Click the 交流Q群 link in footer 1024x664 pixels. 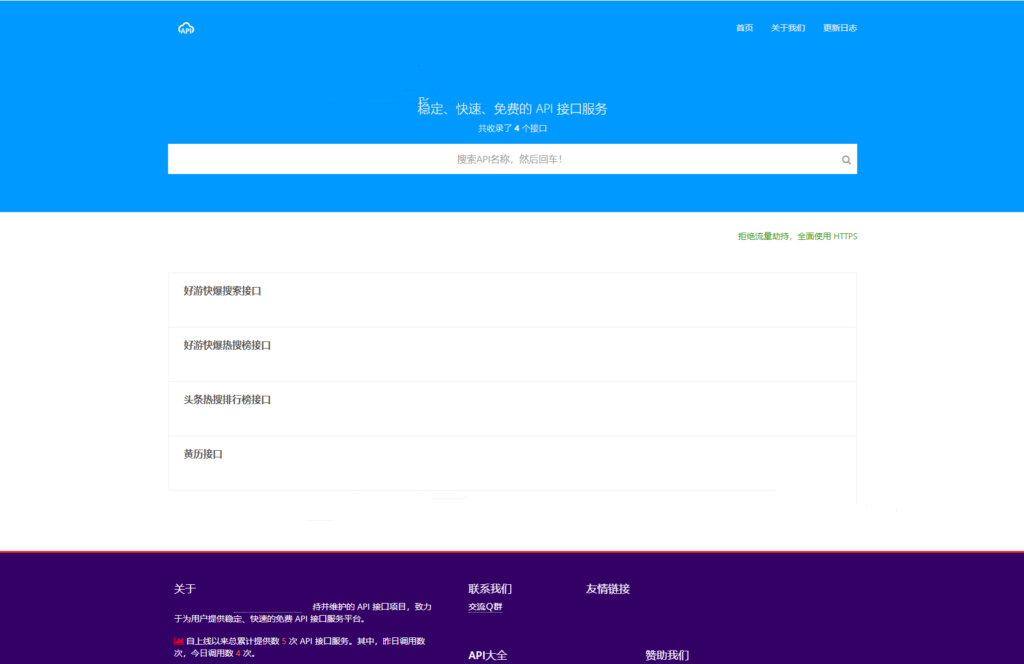484,606
